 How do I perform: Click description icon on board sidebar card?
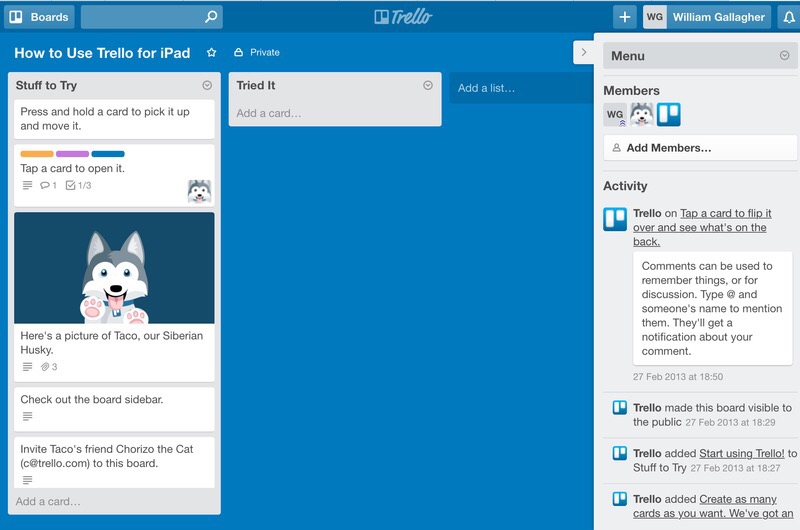point(28,416)
